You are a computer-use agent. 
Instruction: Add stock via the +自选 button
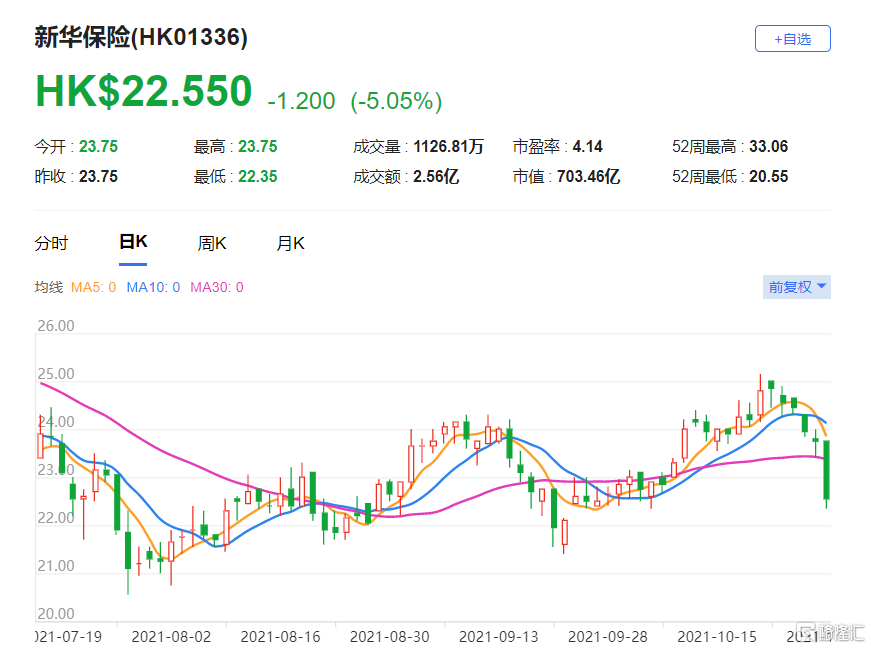(x=792, y=38)
